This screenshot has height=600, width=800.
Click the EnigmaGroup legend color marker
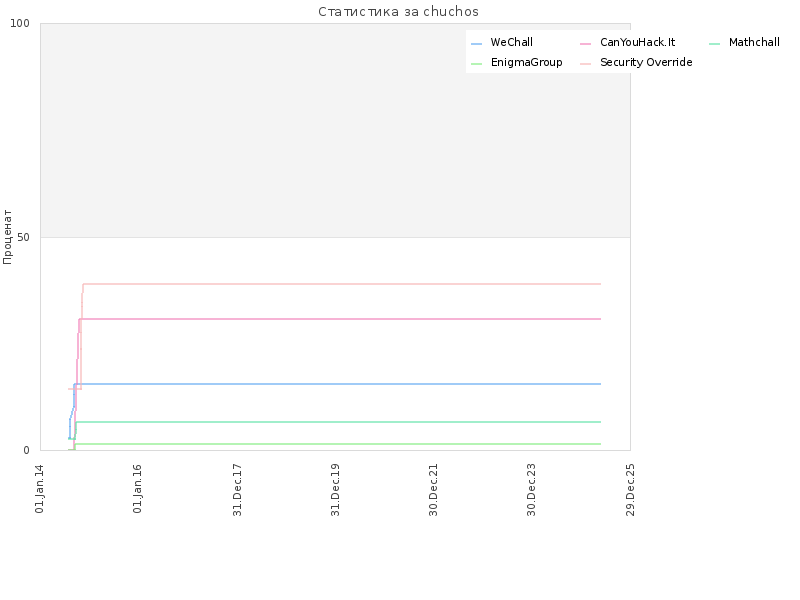click(x=476, y=64)
